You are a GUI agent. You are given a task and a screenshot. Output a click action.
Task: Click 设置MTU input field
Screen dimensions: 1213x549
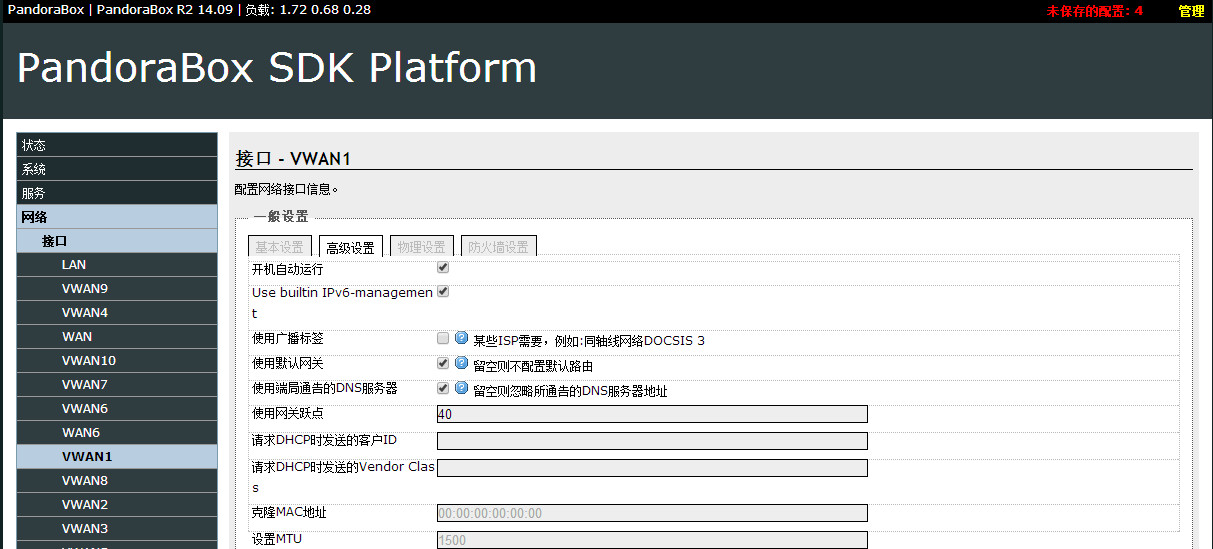tap(652, 540)
